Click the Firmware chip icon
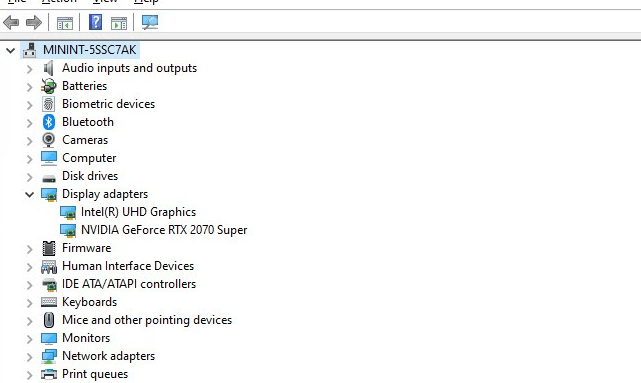The width and height of the screenshot is (641, 383). (x=49, y=248)
